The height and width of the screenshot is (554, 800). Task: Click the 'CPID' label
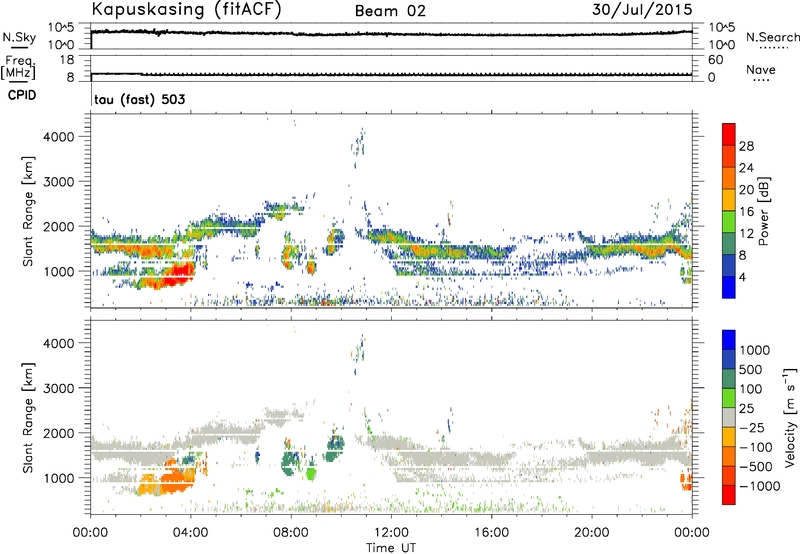[x=22, y=95]
